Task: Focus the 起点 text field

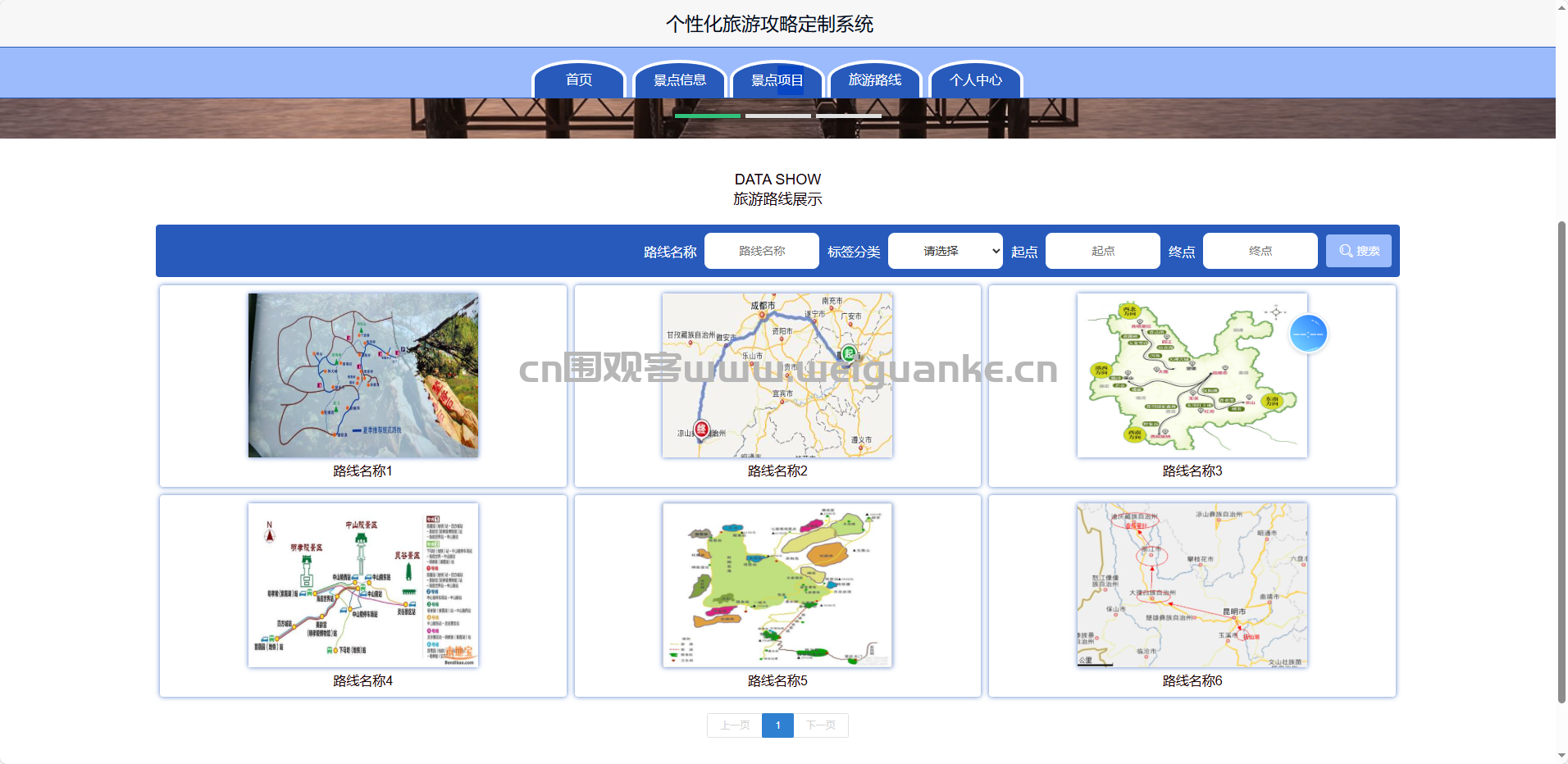Action: pyautogui.click(x=1102, y=251)
